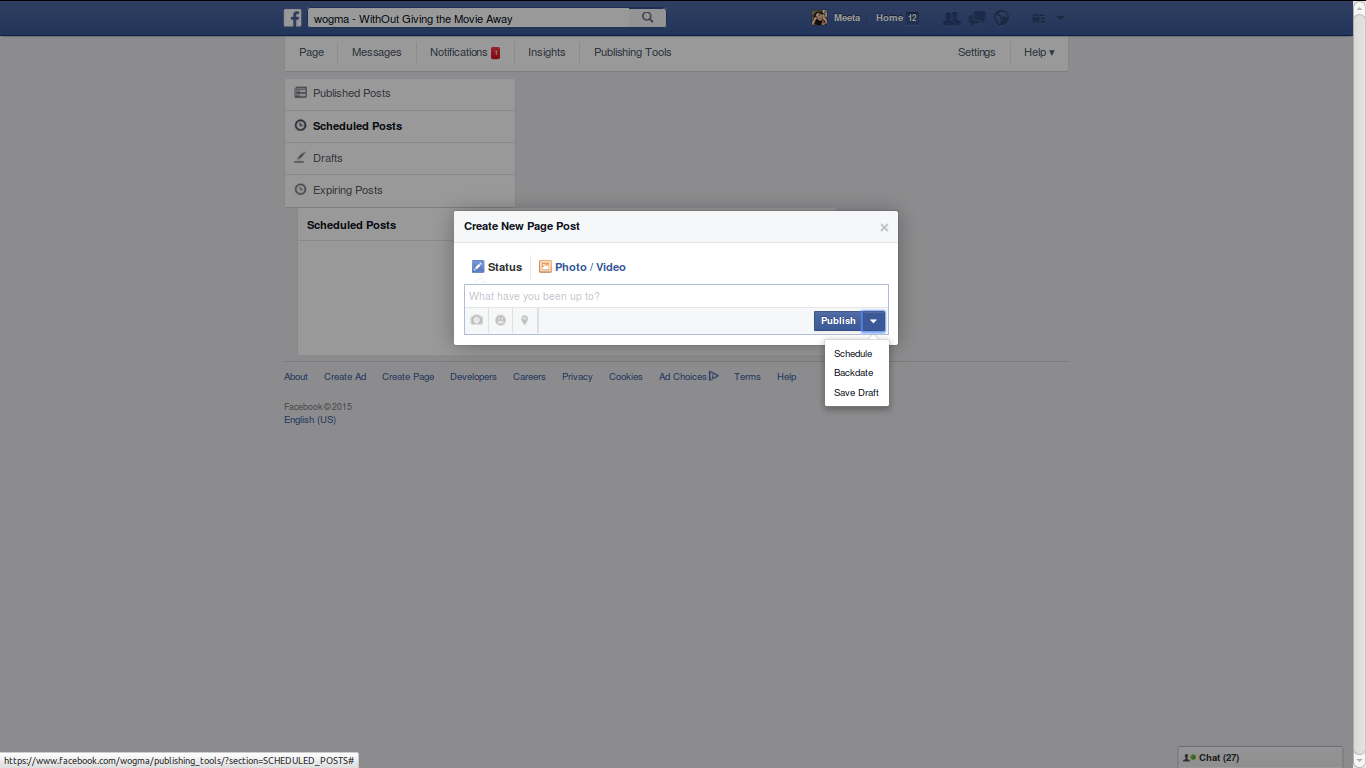The image size is (1366, 768).
Task: Open the Developers footer link
Action: click(473, 377)
